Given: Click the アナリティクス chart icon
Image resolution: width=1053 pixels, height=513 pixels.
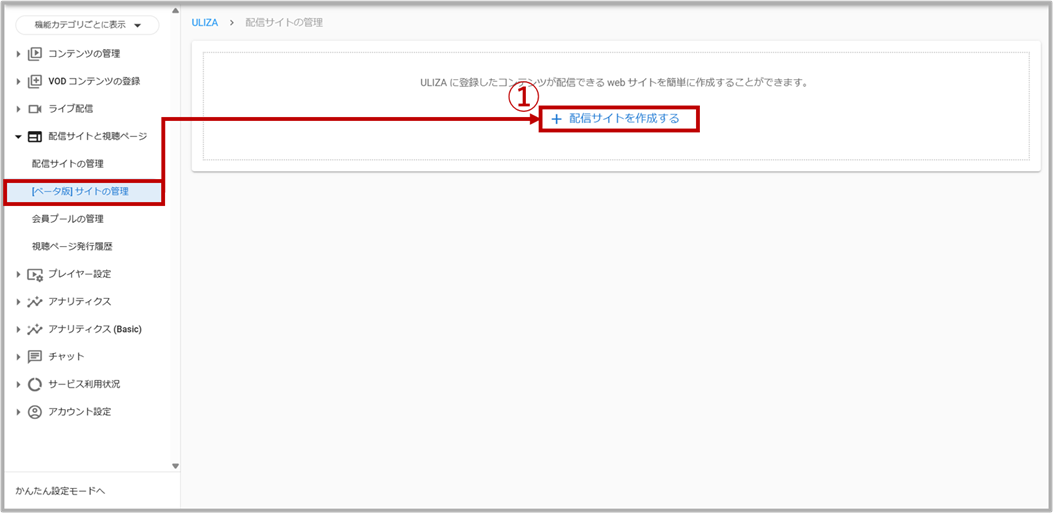Looking at the screenshot, I should point(35,301).
